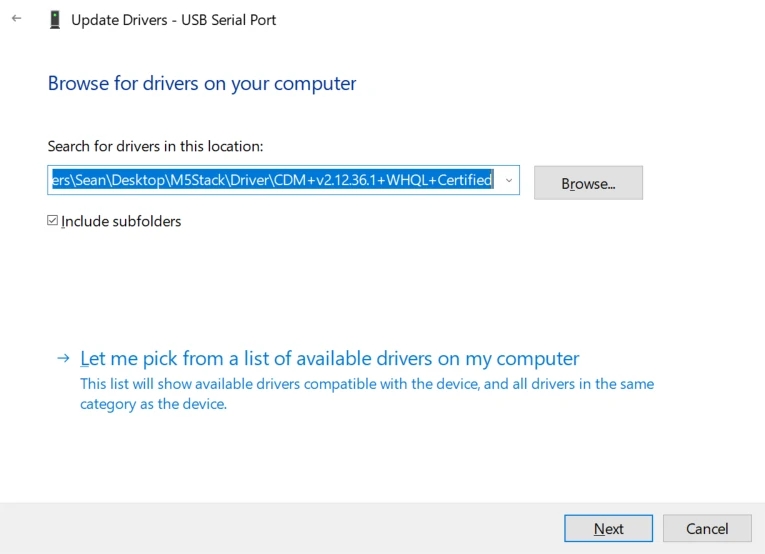Go back using the back arrow
Screen dimensions: 765x554
tap(16, 19)
